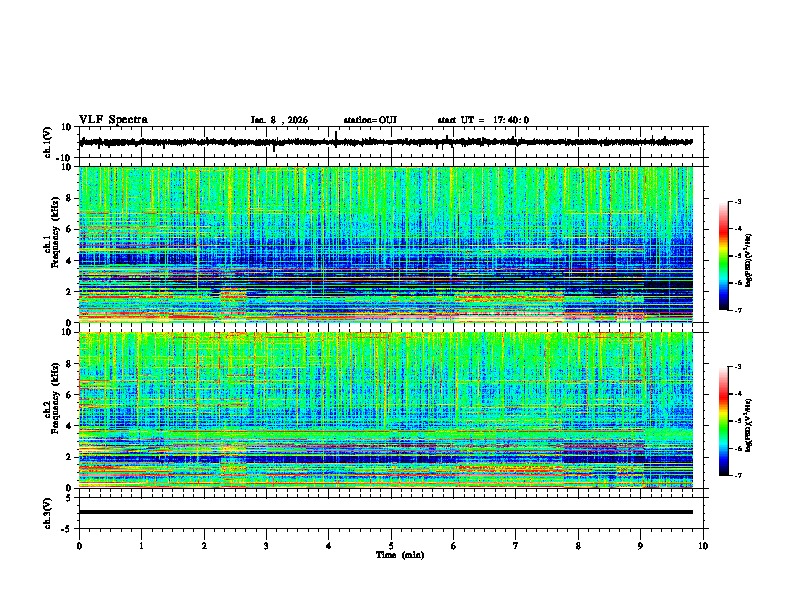Click the 1 tick label on time axis
This screenshot has height=612, width=792.
coord(141,546)
